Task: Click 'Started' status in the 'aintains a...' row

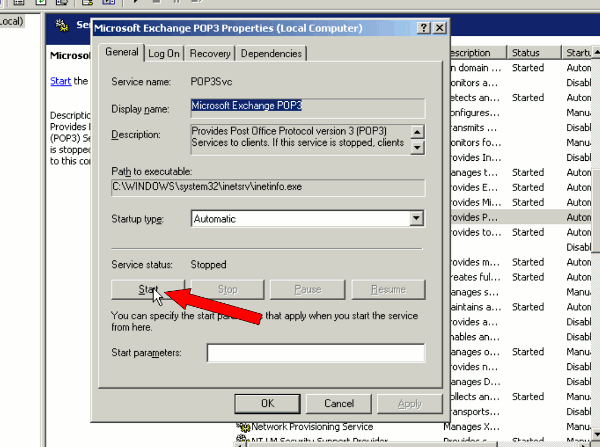Action: pyautogui.click(x=528, y=307)
